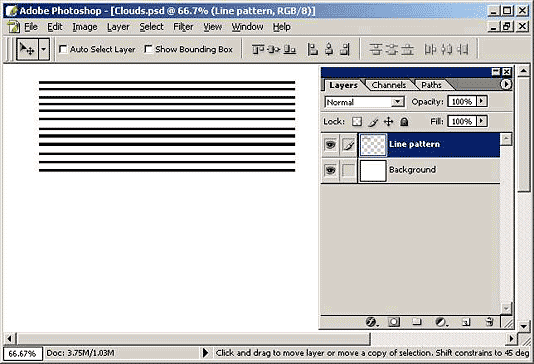This screenshot has width=534, height=364.
Task: Select the Move tool icon
Action: (x=28, y=49)
